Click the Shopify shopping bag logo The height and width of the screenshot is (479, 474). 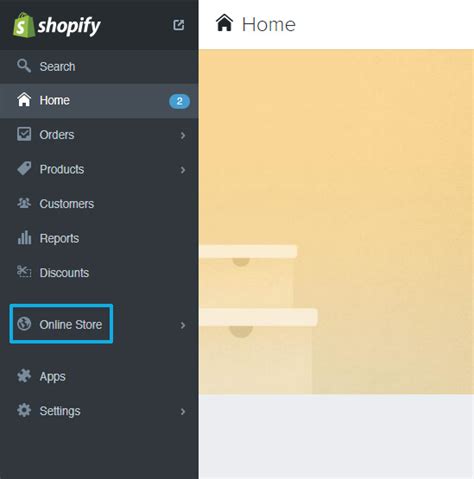(x=24, y=25)
